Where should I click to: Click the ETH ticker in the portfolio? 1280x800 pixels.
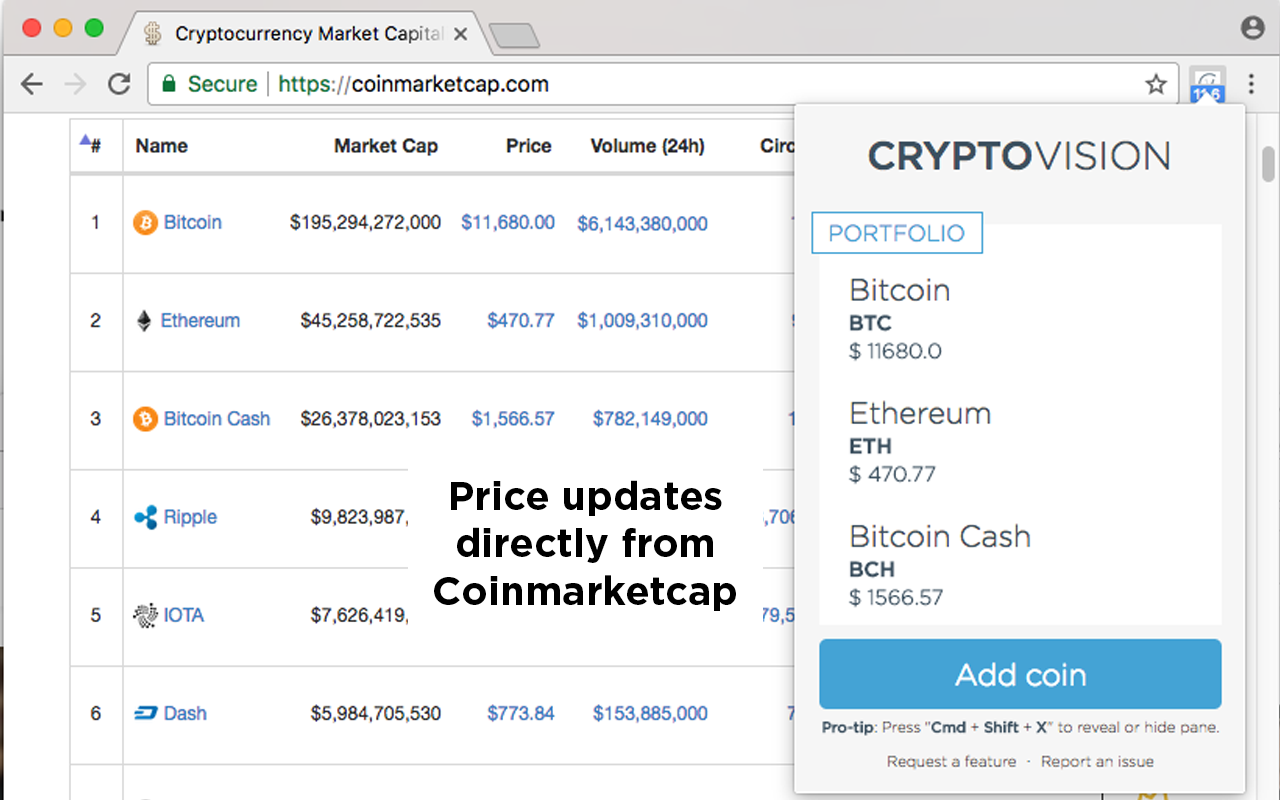(870, 446)
